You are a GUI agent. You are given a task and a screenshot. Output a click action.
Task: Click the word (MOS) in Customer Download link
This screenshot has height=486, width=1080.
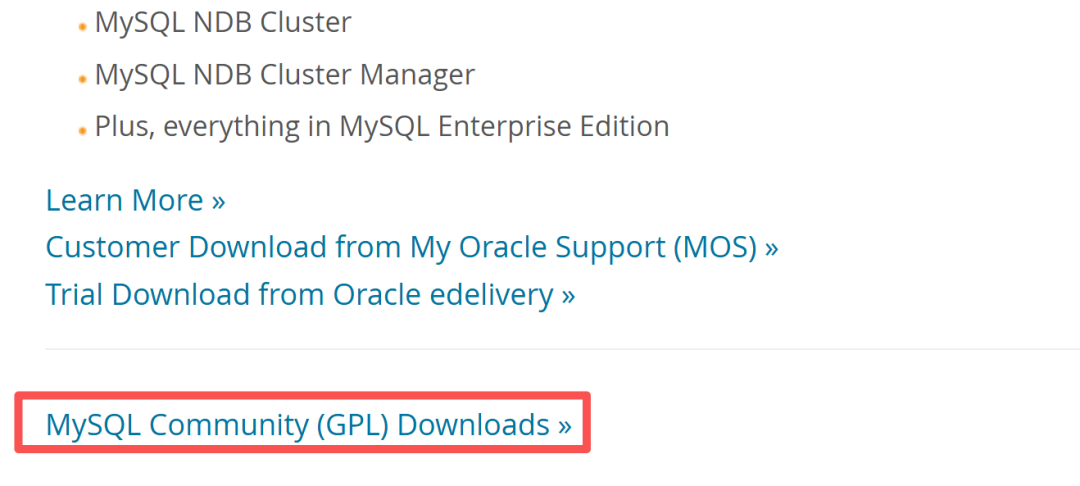point(709,247)
